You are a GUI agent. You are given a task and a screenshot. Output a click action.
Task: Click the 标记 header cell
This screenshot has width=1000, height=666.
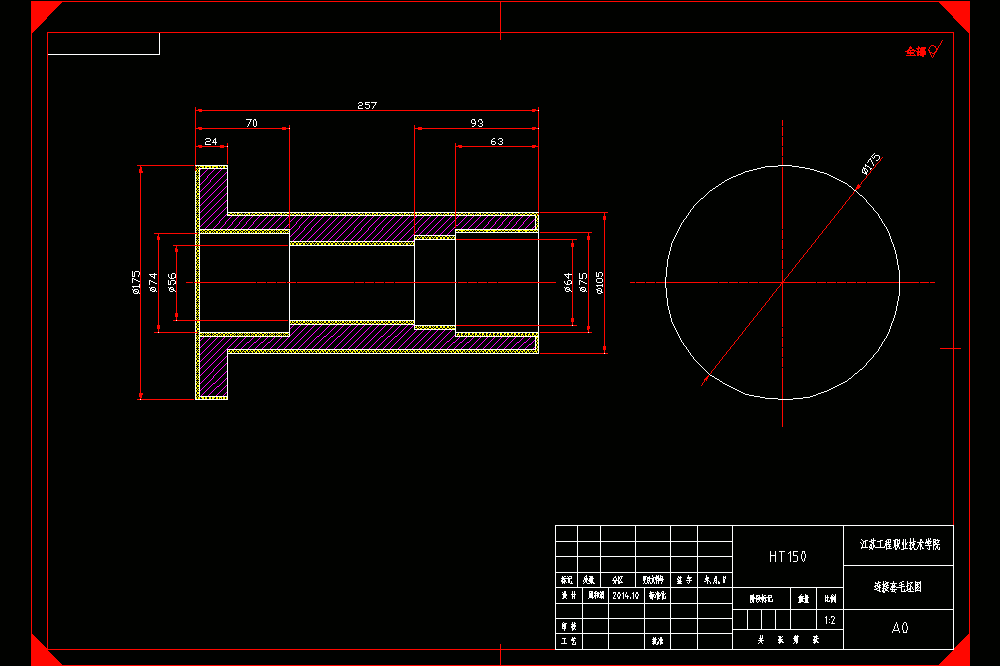click(566, 580)
